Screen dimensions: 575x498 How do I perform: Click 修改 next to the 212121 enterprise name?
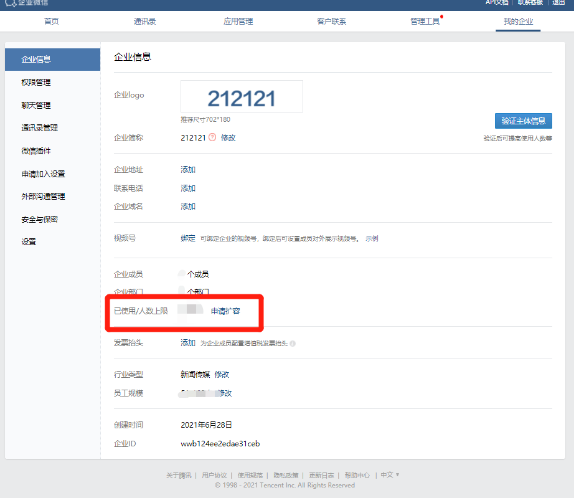(x=228, y=138)
